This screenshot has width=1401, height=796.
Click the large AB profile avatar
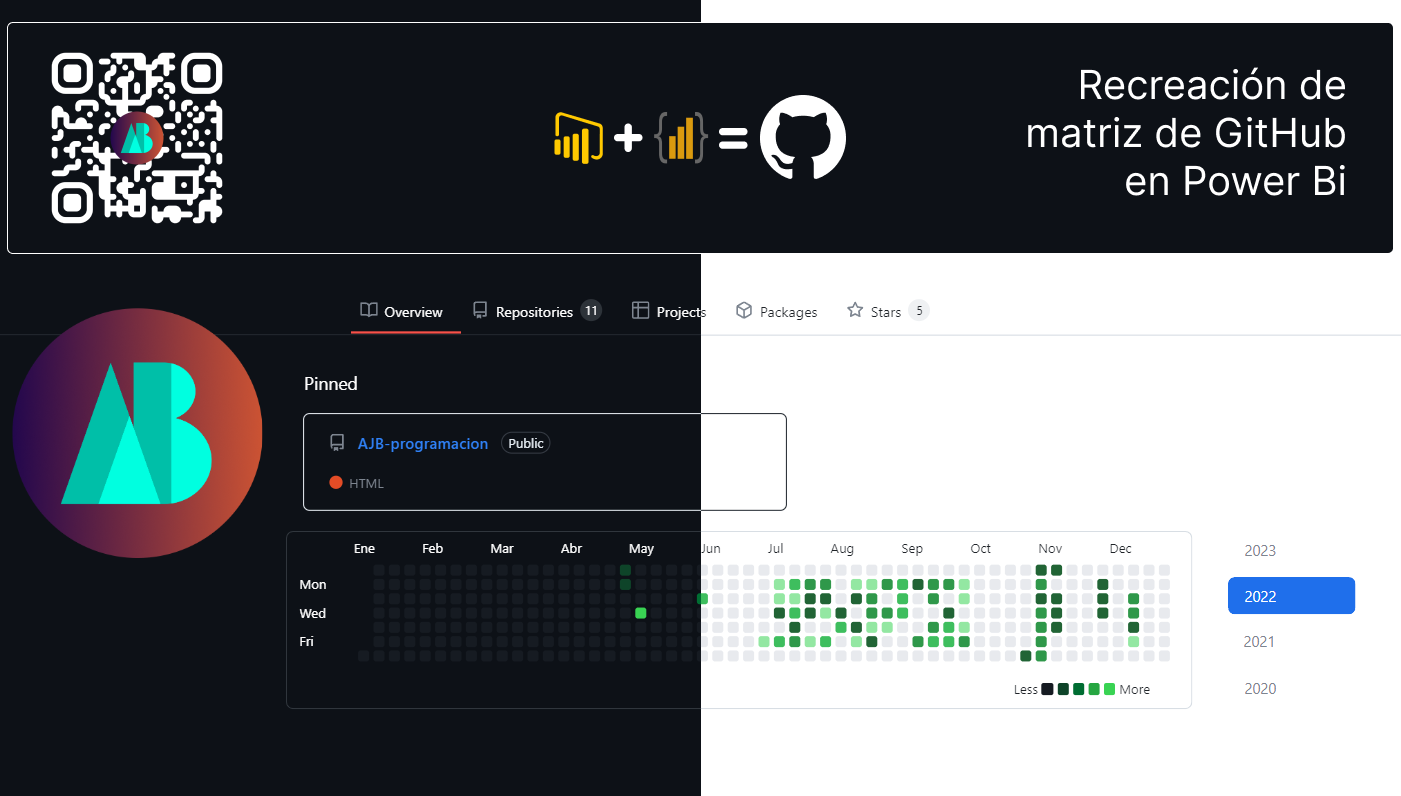pyautogui.click(x=137, y=433)
